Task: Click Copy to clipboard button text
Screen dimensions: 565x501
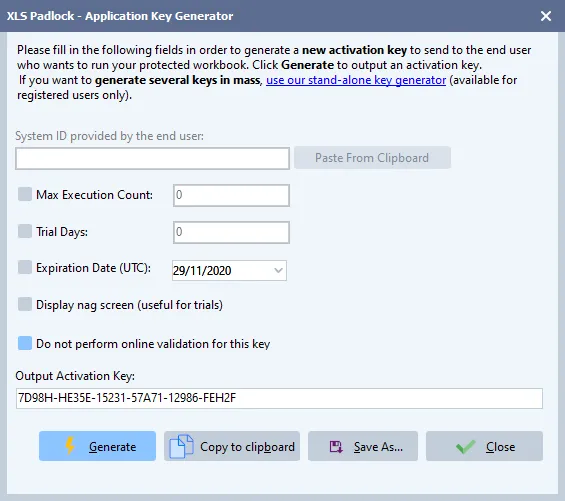Action: (x=247, y=447)
